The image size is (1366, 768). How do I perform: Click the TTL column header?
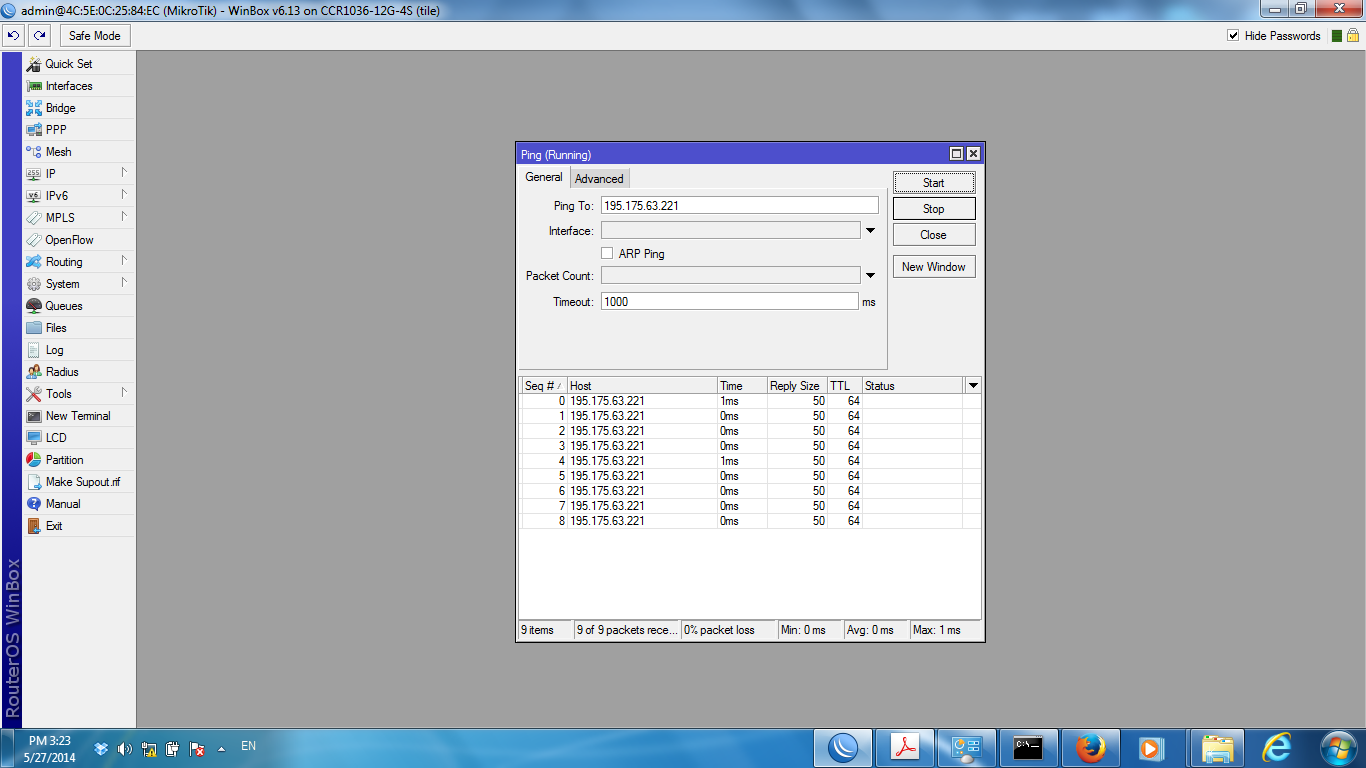845,386
